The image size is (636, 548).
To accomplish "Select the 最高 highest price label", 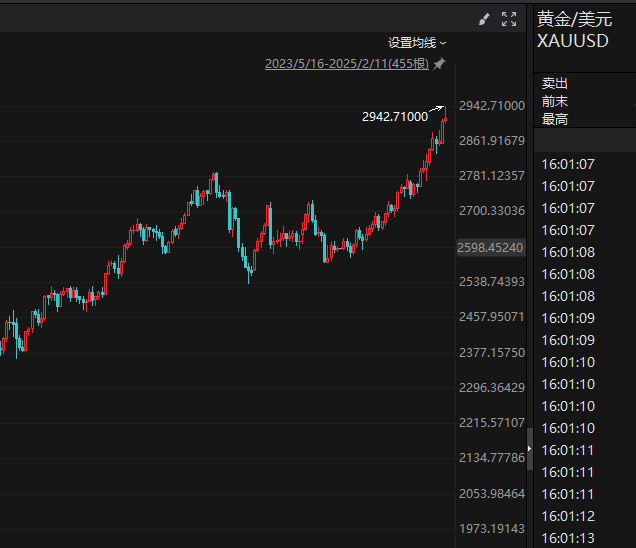I will [554, 119].
